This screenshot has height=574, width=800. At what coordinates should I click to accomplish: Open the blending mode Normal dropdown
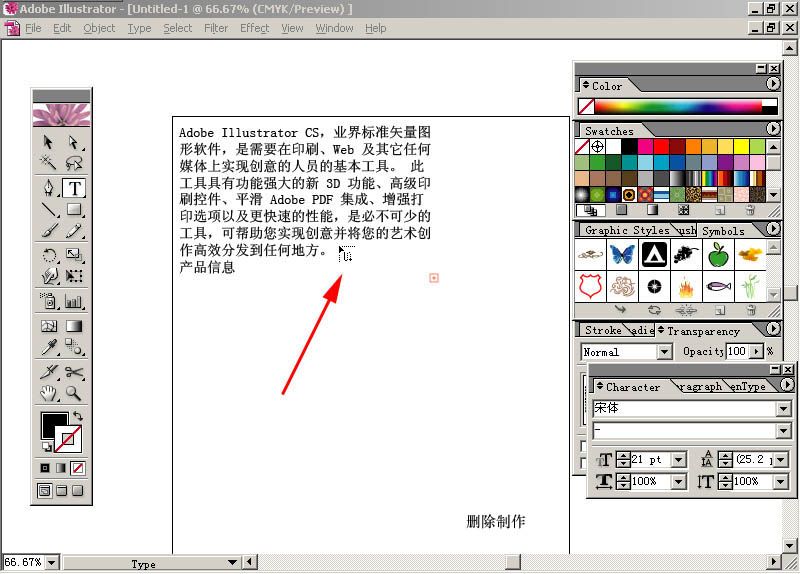(x=664, y=352)
